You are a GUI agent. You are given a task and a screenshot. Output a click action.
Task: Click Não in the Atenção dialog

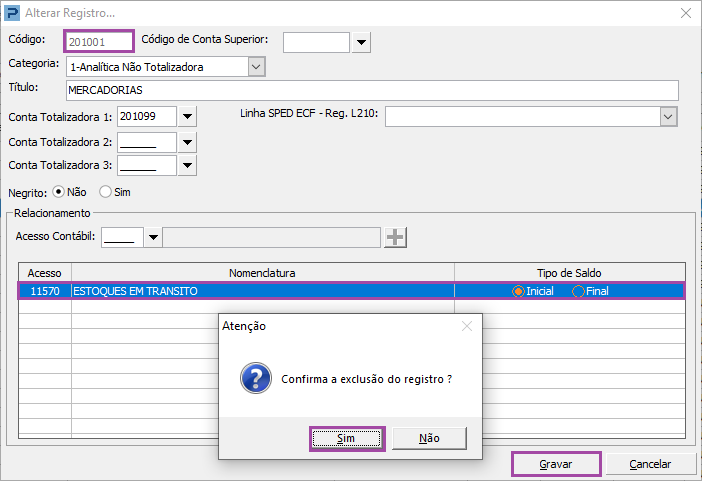coord(429,438)
